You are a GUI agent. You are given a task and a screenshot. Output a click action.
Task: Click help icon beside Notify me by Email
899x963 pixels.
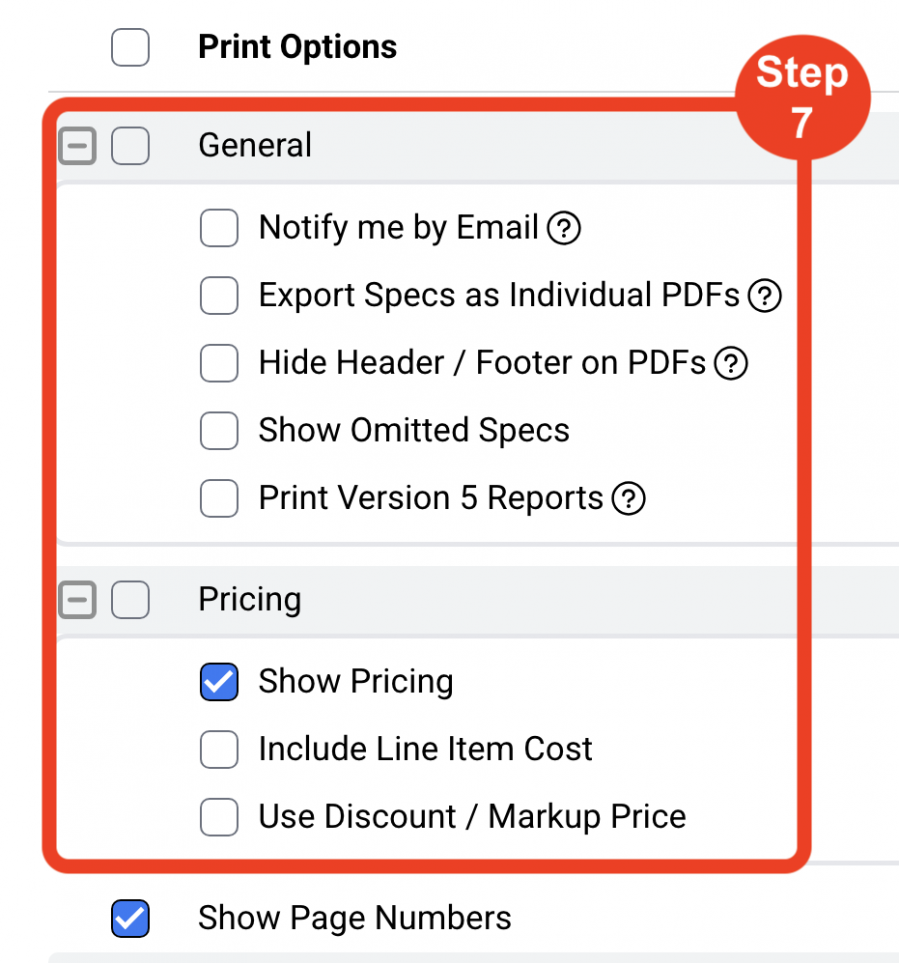(x=564, y=229)
